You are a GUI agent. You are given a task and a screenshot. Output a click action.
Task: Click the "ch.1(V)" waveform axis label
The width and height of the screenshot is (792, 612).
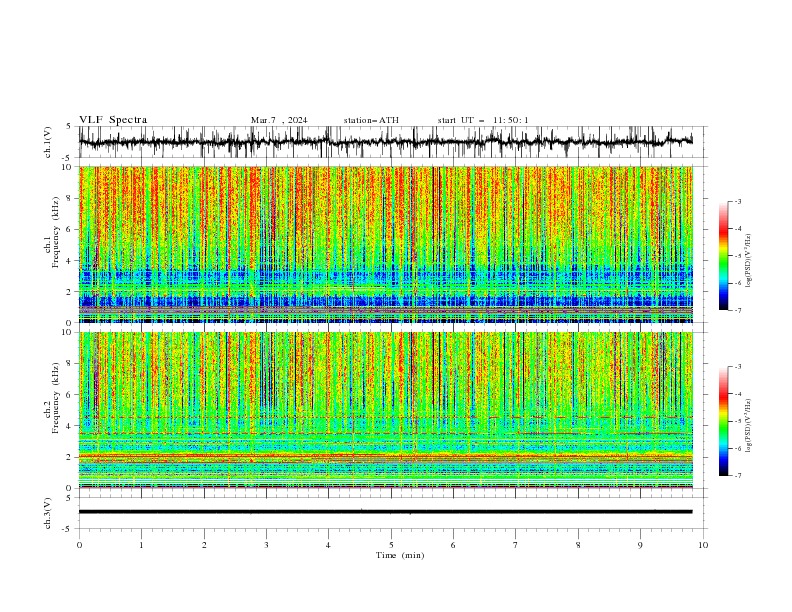(x=47, y=142)
